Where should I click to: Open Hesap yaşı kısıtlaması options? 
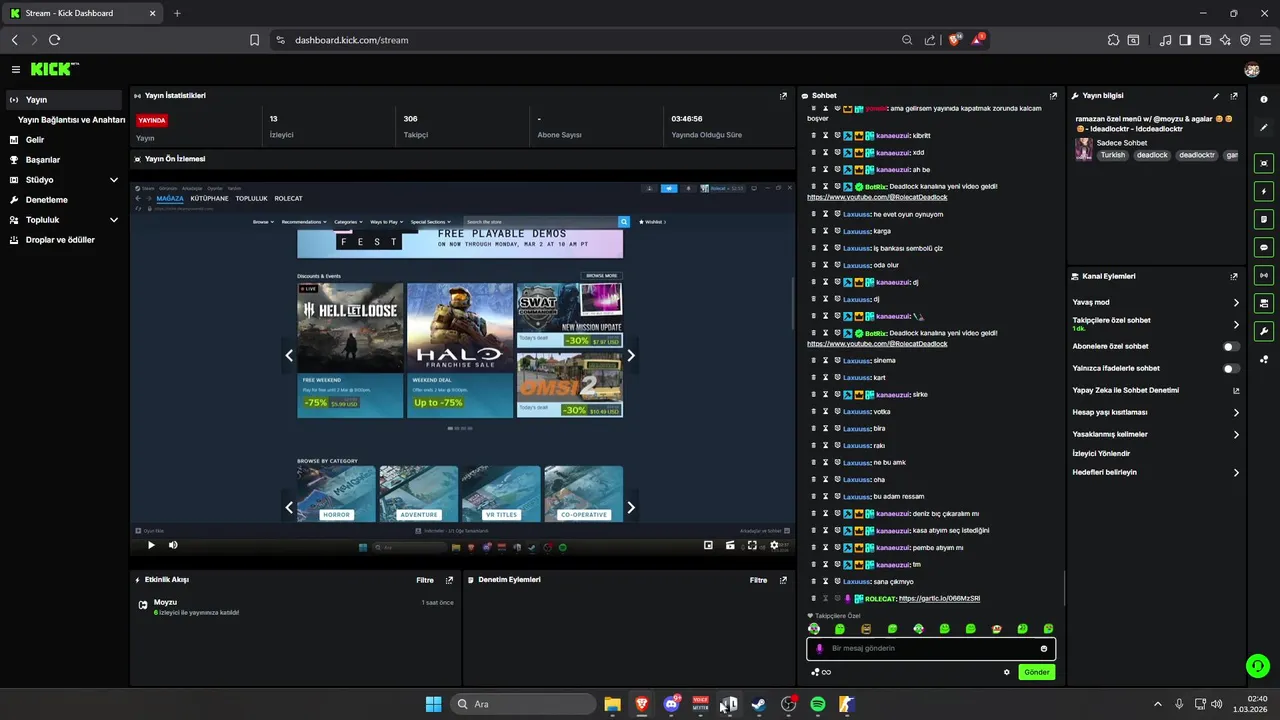coord(1156,412)
